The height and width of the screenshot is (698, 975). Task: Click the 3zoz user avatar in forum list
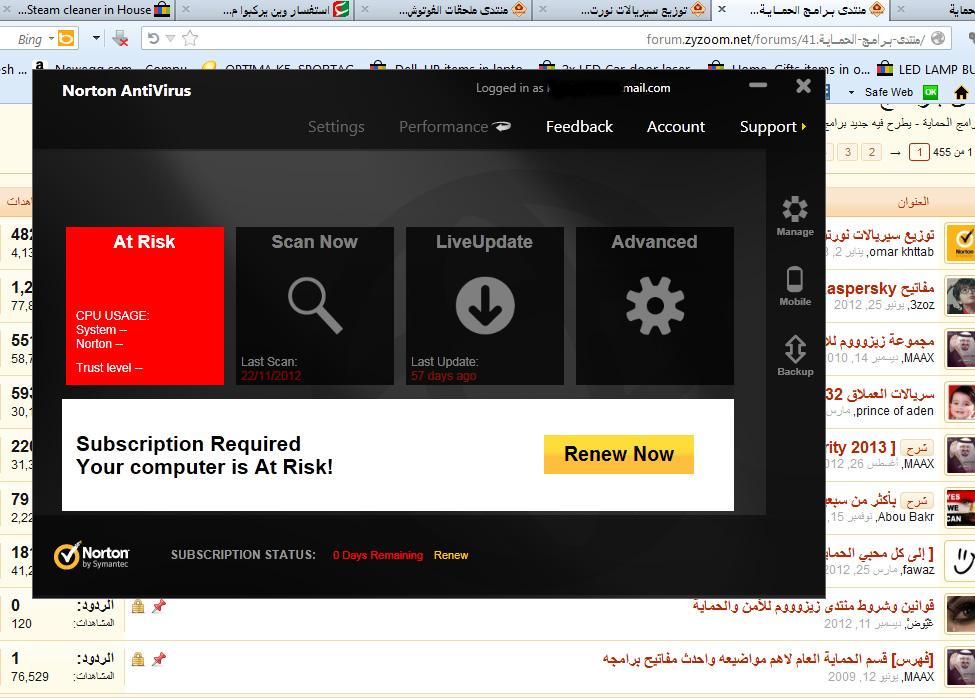(x=959, y=296)
